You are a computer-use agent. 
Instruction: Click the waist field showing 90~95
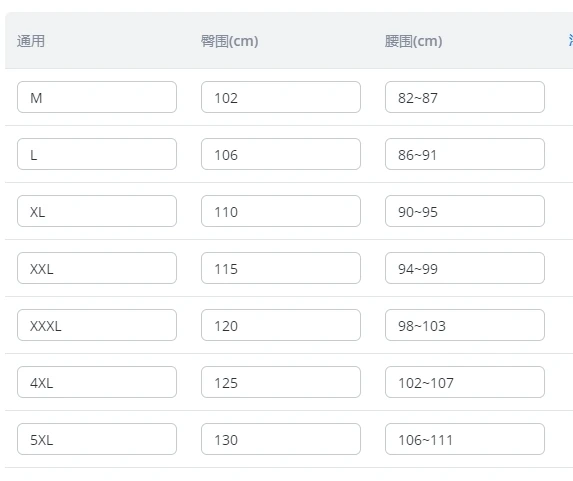(x=465, y=211)
